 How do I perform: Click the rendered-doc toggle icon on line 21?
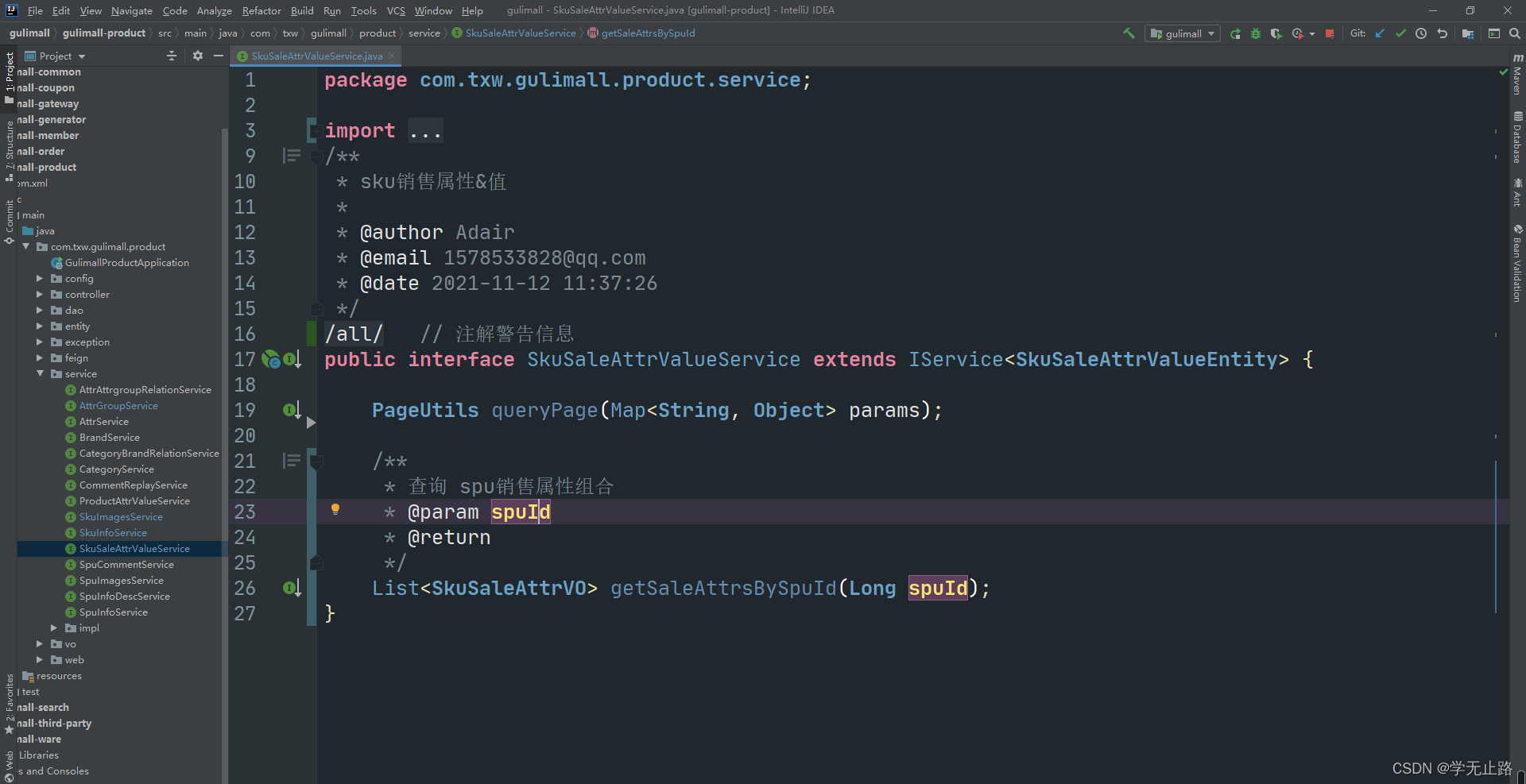click(291, 461)
